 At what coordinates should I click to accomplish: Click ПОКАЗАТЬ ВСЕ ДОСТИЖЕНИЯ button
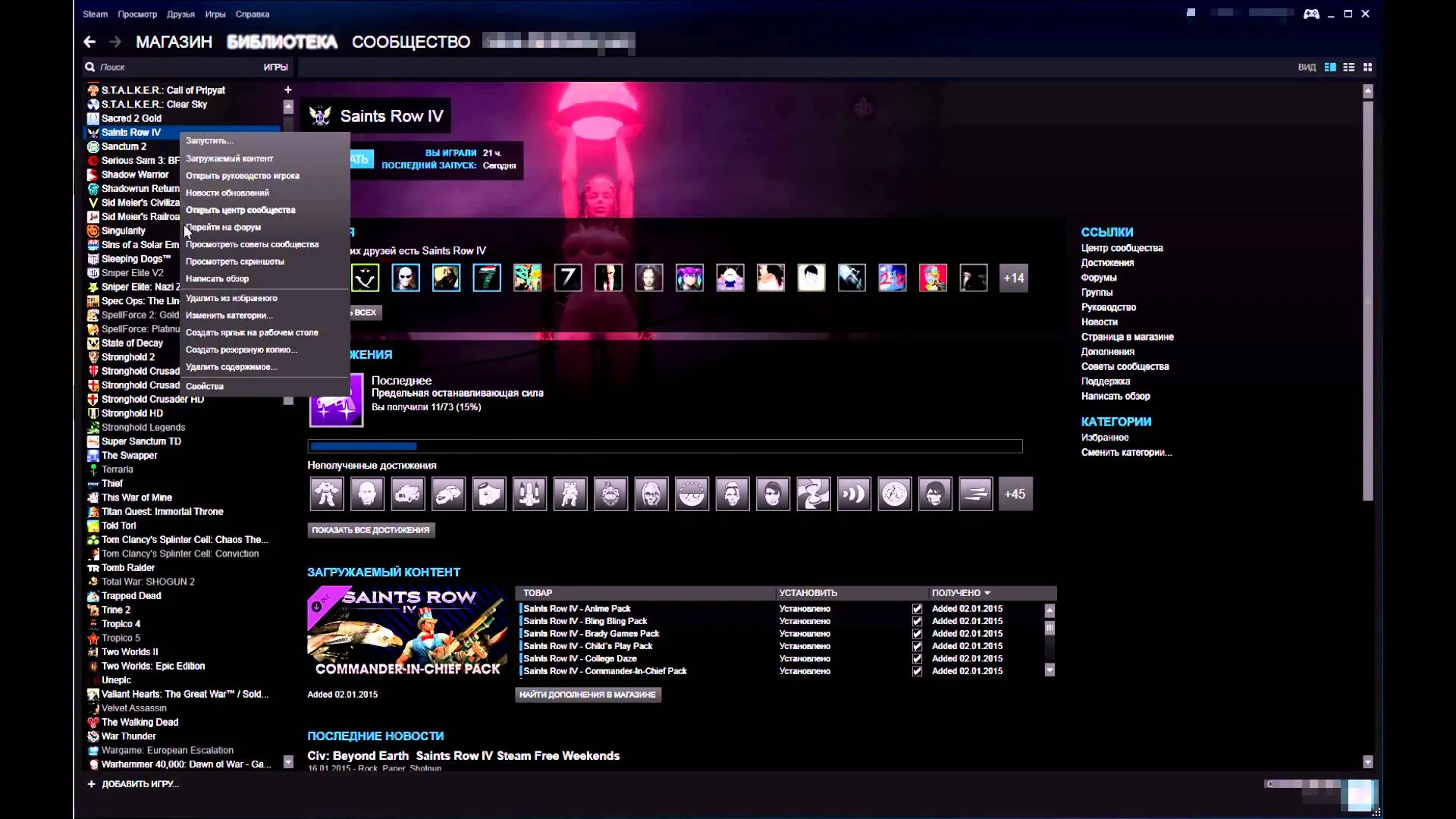pos(371,530)
